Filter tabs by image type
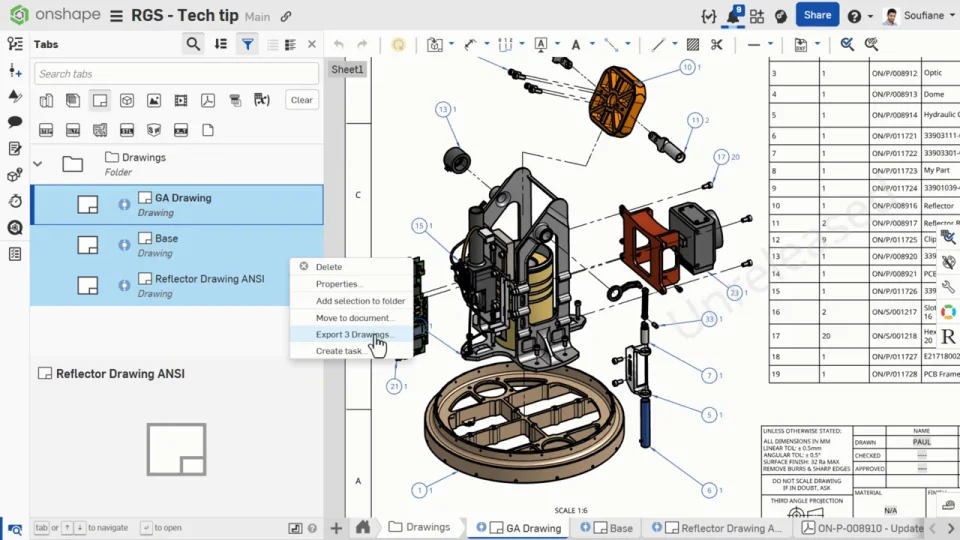This screenshot has height=540, width=960. (x=154, y=100)
